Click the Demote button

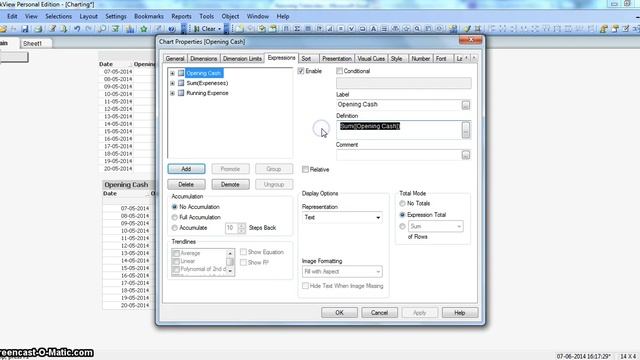[230, 184]
